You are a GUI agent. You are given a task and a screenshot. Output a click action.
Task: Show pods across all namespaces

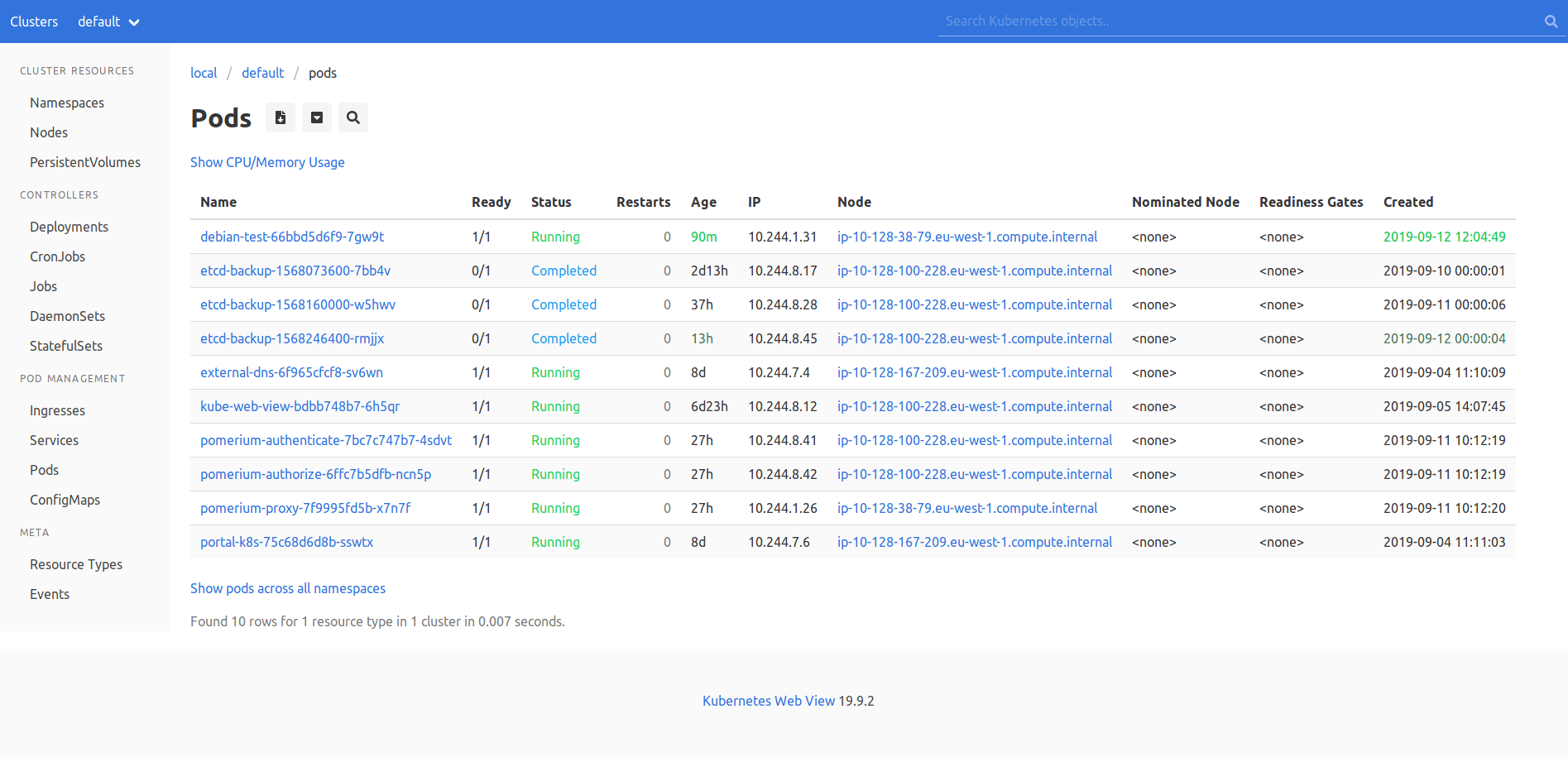point(287,587)
